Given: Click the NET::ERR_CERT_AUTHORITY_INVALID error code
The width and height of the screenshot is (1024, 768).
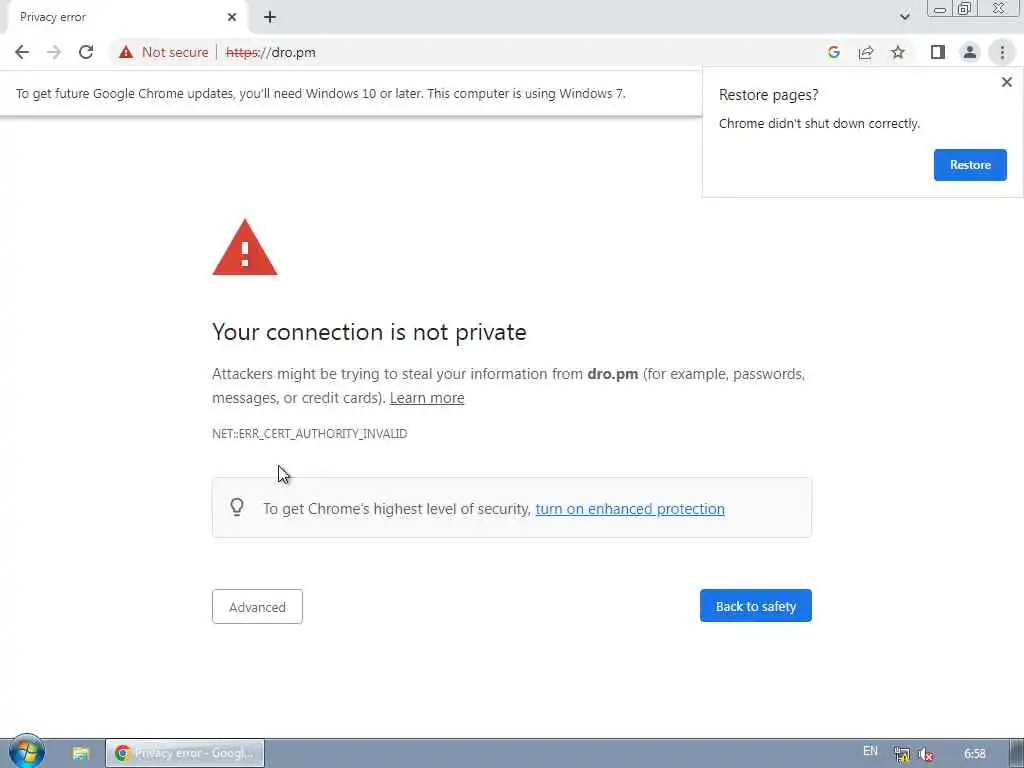Looking at the screenshot, I should coord(310,434).
